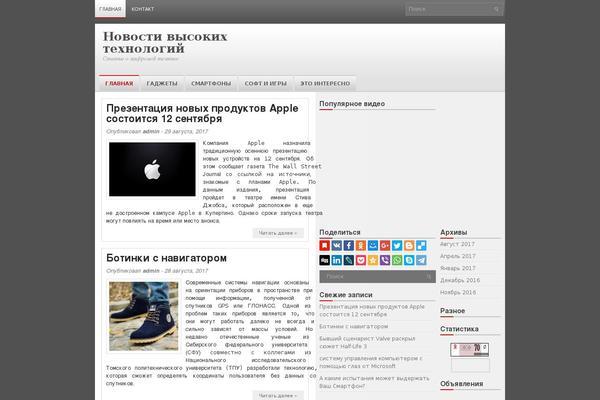Open the Август 2017 archive
Image resolution: width=600 pixels, height=400 pixels.
click(457, 244)
